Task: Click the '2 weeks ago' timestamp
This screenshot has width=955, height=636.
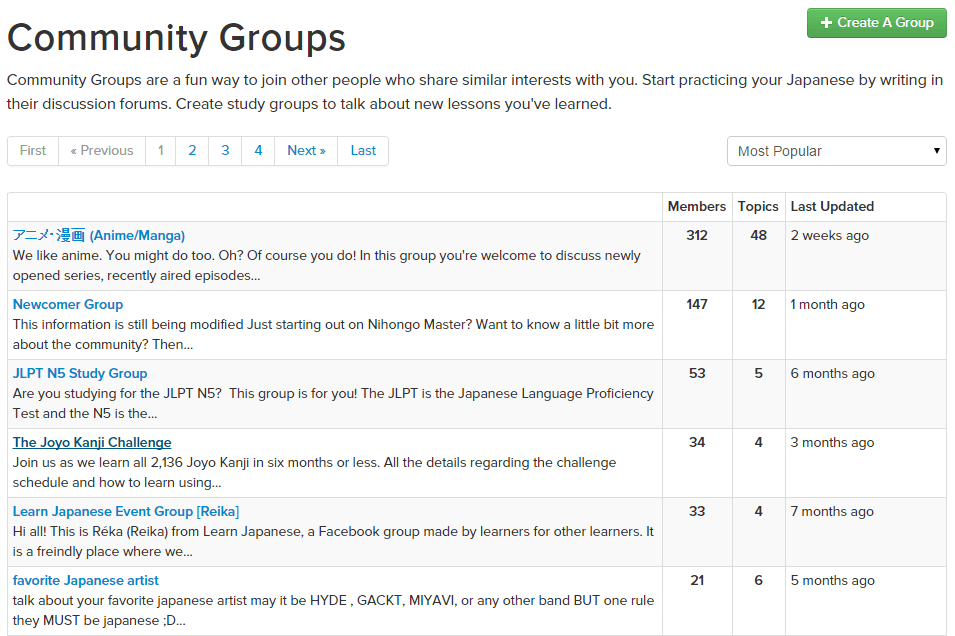Action: pos(830,235)
